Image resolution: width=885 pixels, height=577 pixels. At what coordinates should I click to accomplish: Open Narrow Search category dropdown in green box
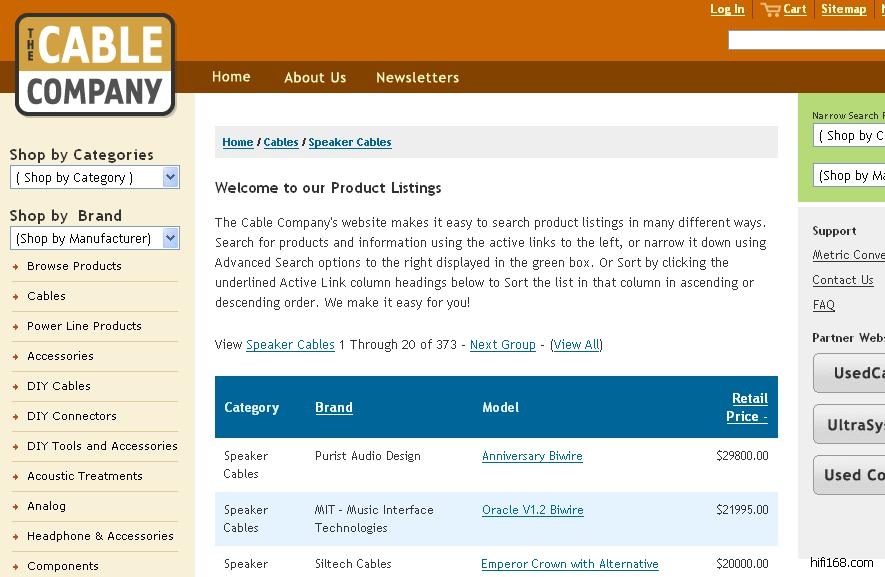coord(850,135)
